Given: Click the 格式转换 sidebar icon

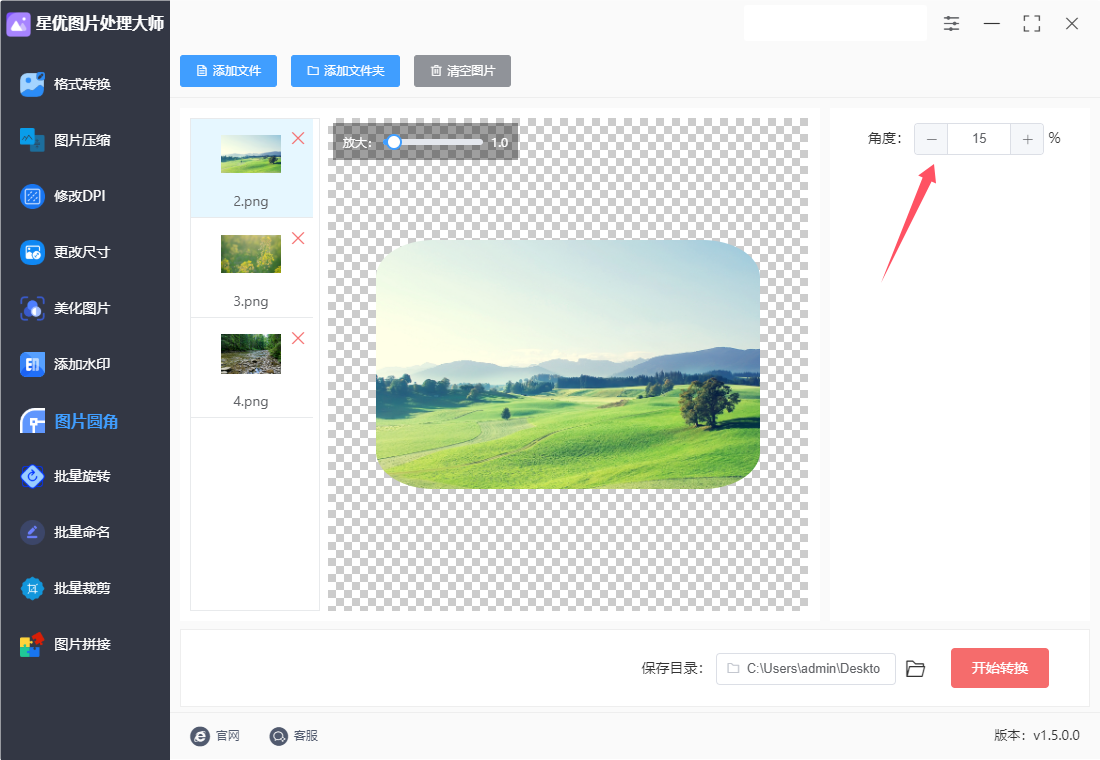Looking at the screenshot, I should tap(32, 84).
